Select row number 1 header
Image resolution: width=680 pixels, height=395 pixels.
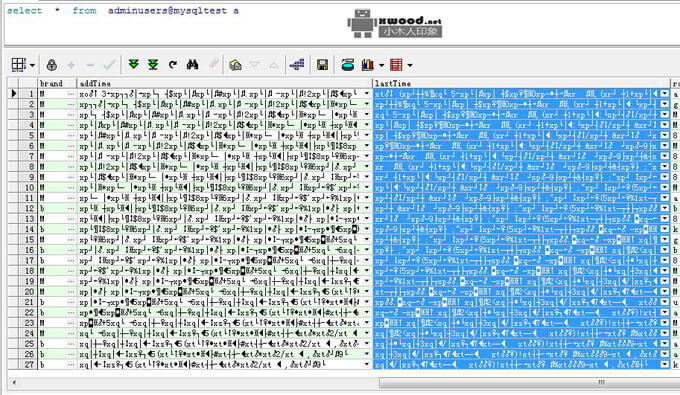28,94
